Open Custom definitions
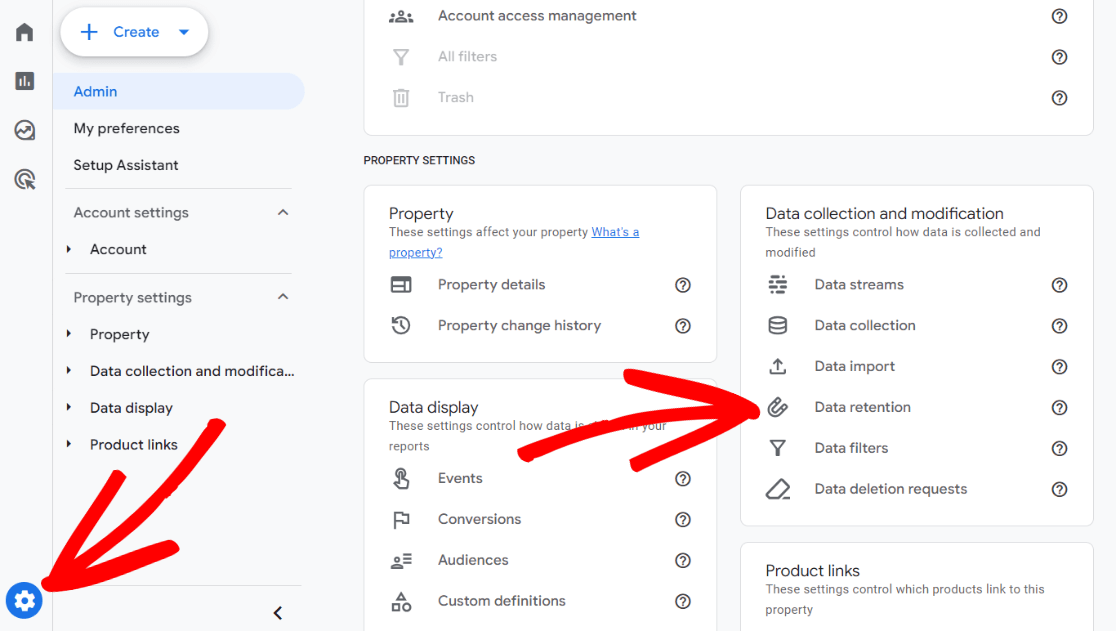 click(501, 601)
